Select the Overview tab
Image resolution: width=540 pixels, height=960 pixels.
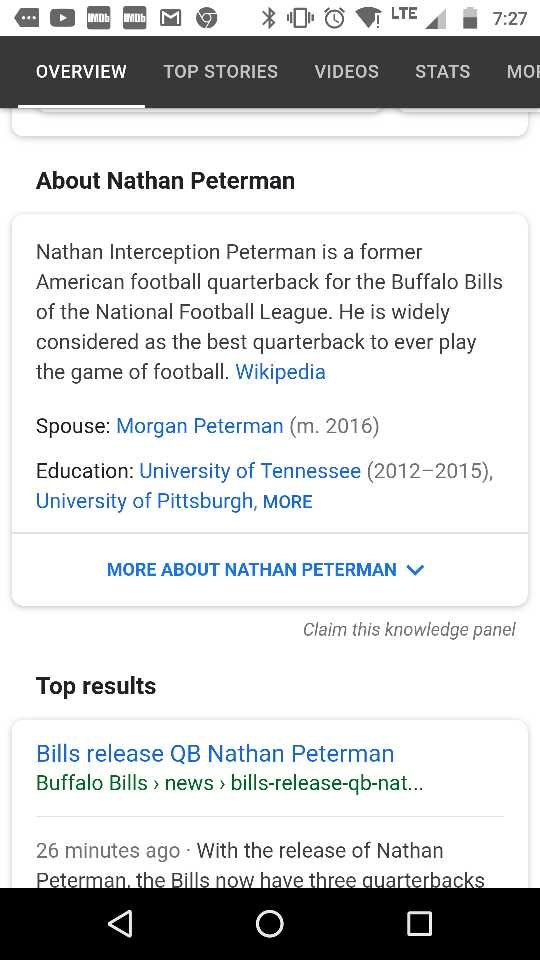pyautogui.click(x=81, y=72)
